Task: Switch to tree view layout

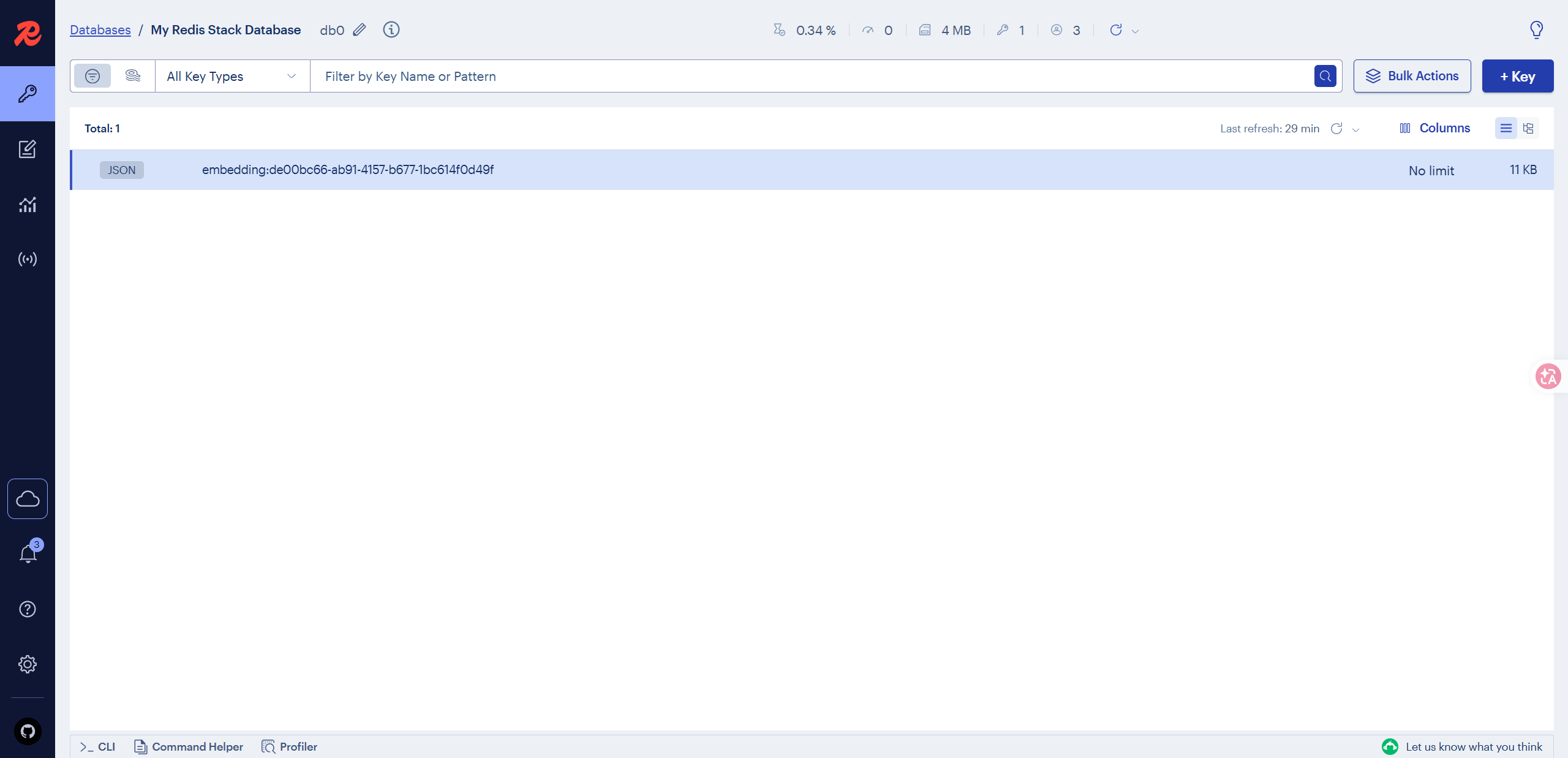Action: [x=1528, y=128]
